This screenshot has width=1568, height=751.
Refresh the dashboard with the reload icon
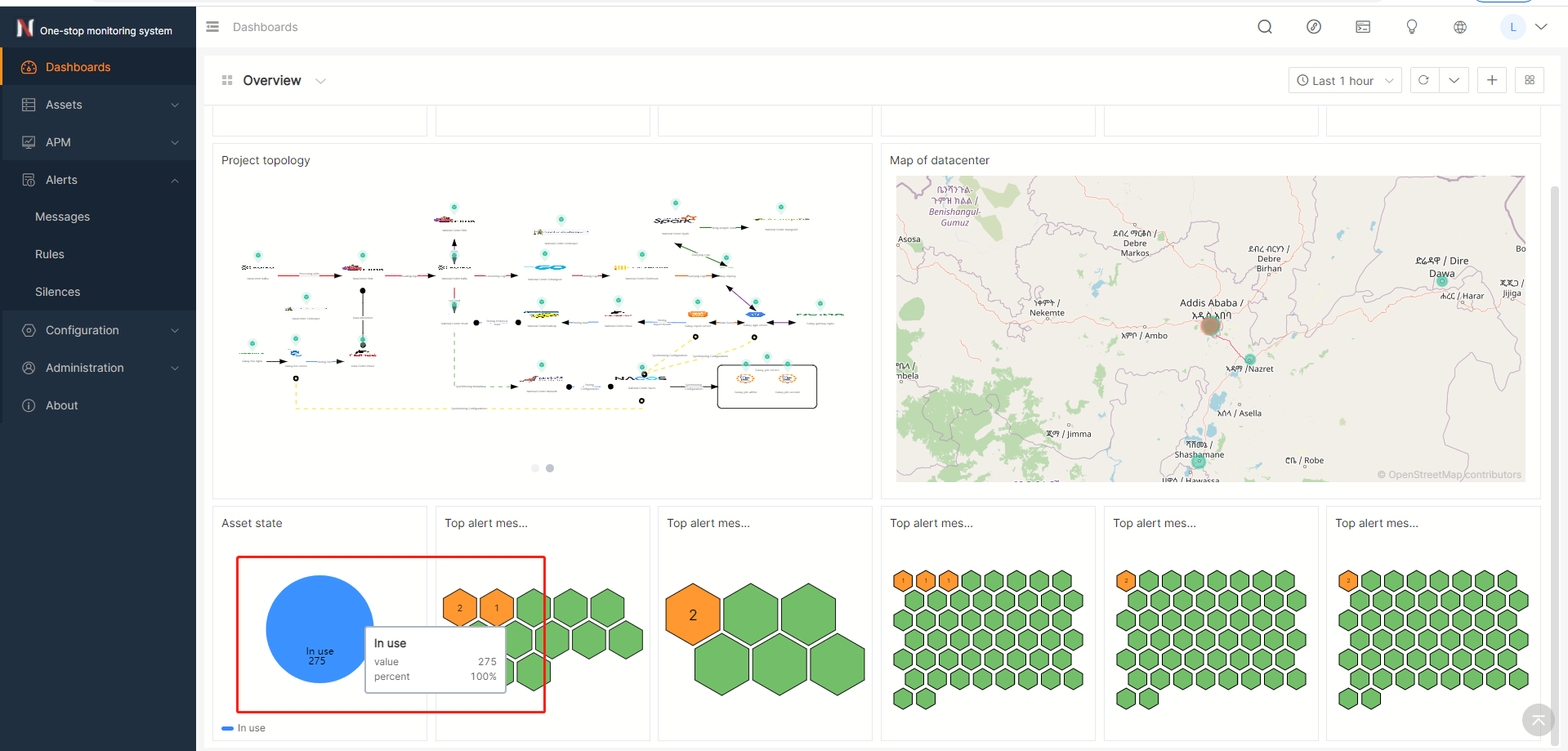1423,80
